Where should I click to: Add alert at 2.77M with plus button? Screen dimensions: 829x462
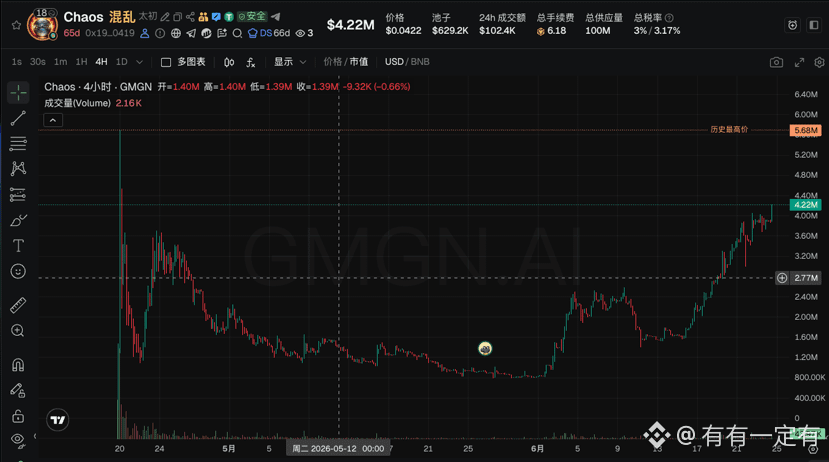[x=782, y=278]
